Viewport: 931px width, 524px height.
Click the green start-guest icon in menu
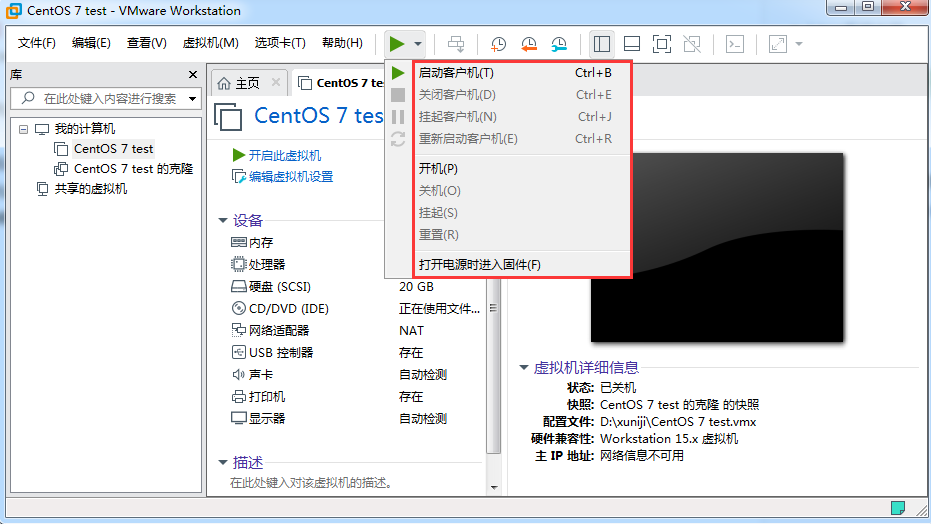[x=398, y=73]
